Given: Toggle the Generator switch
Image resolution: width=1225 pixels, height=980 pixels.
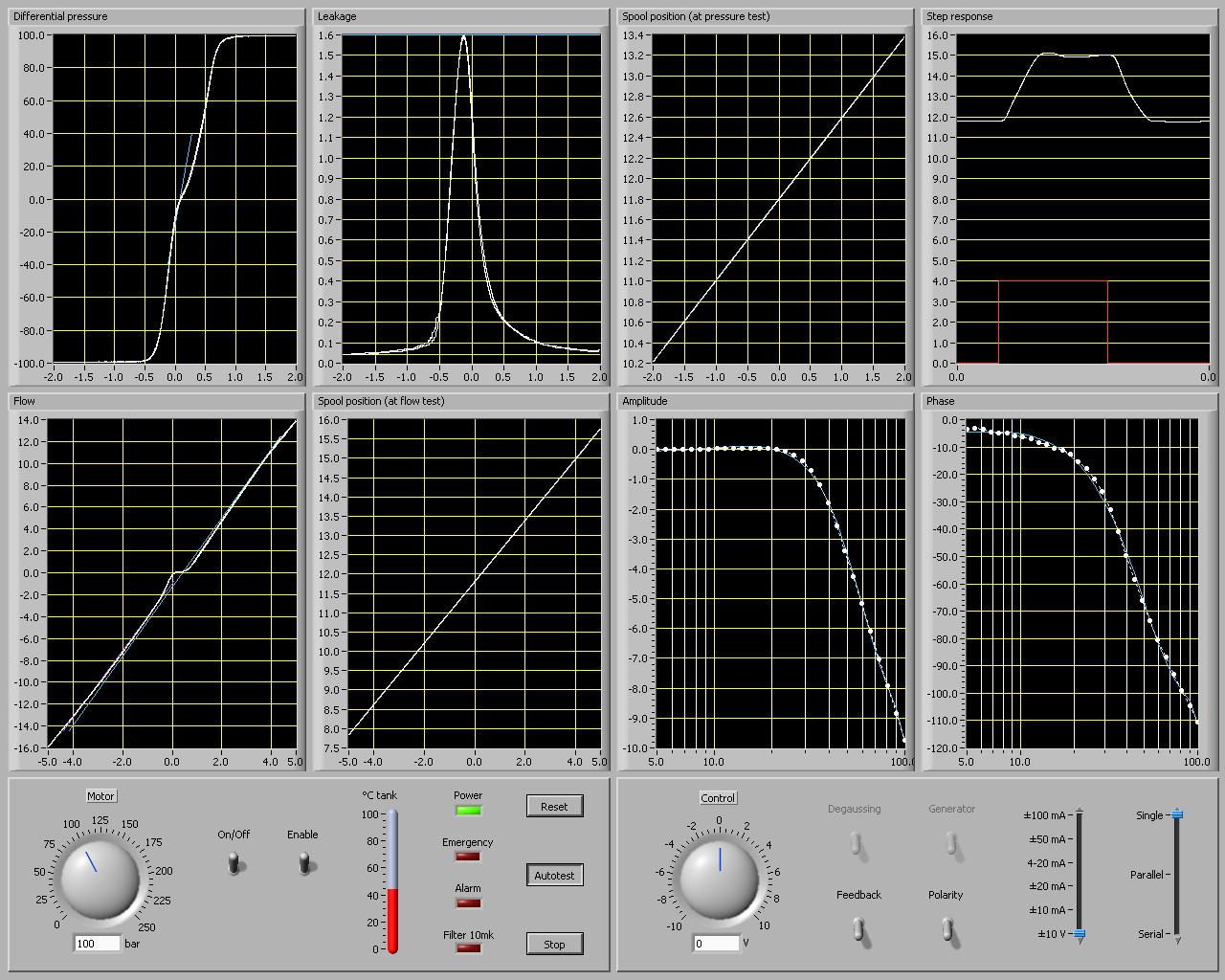Looking at the screenshot, I should (951, 843).
